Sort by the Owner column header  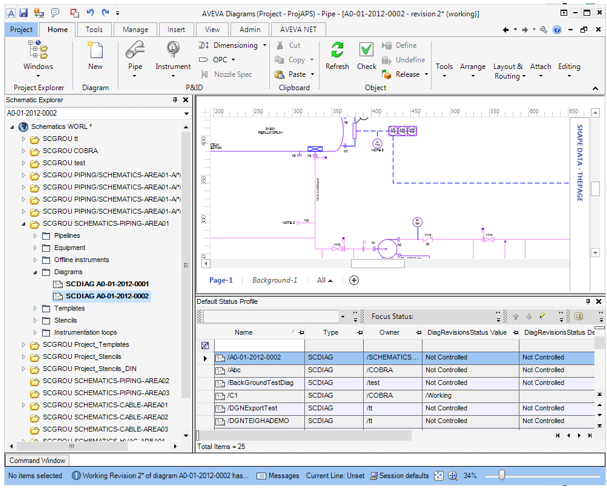(x=389, y=332)
